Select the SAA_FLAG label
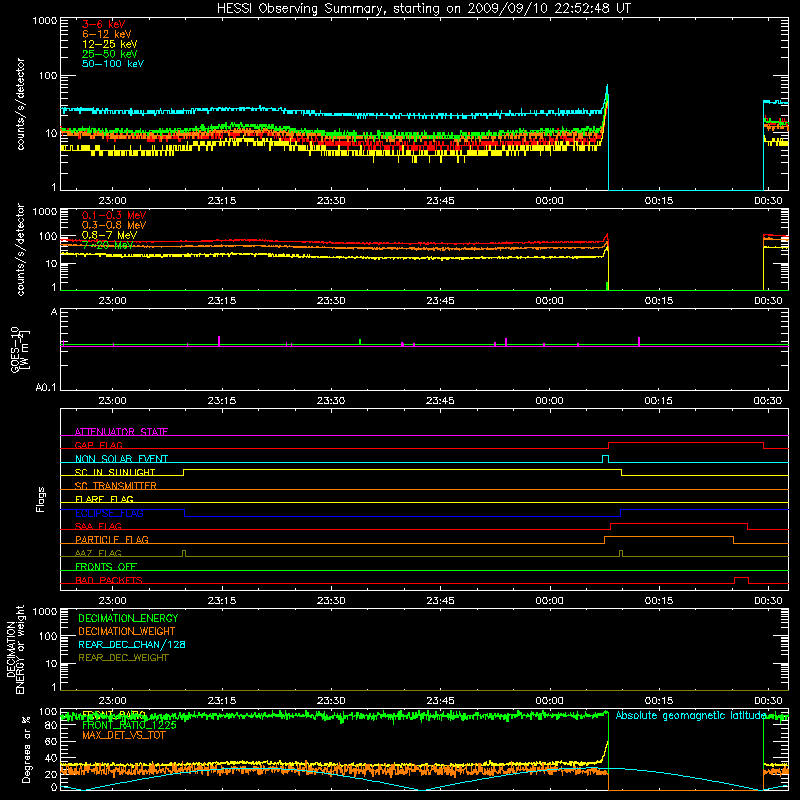Image resolution: width=800 pixels, height=800 pixels. point(98,526)
